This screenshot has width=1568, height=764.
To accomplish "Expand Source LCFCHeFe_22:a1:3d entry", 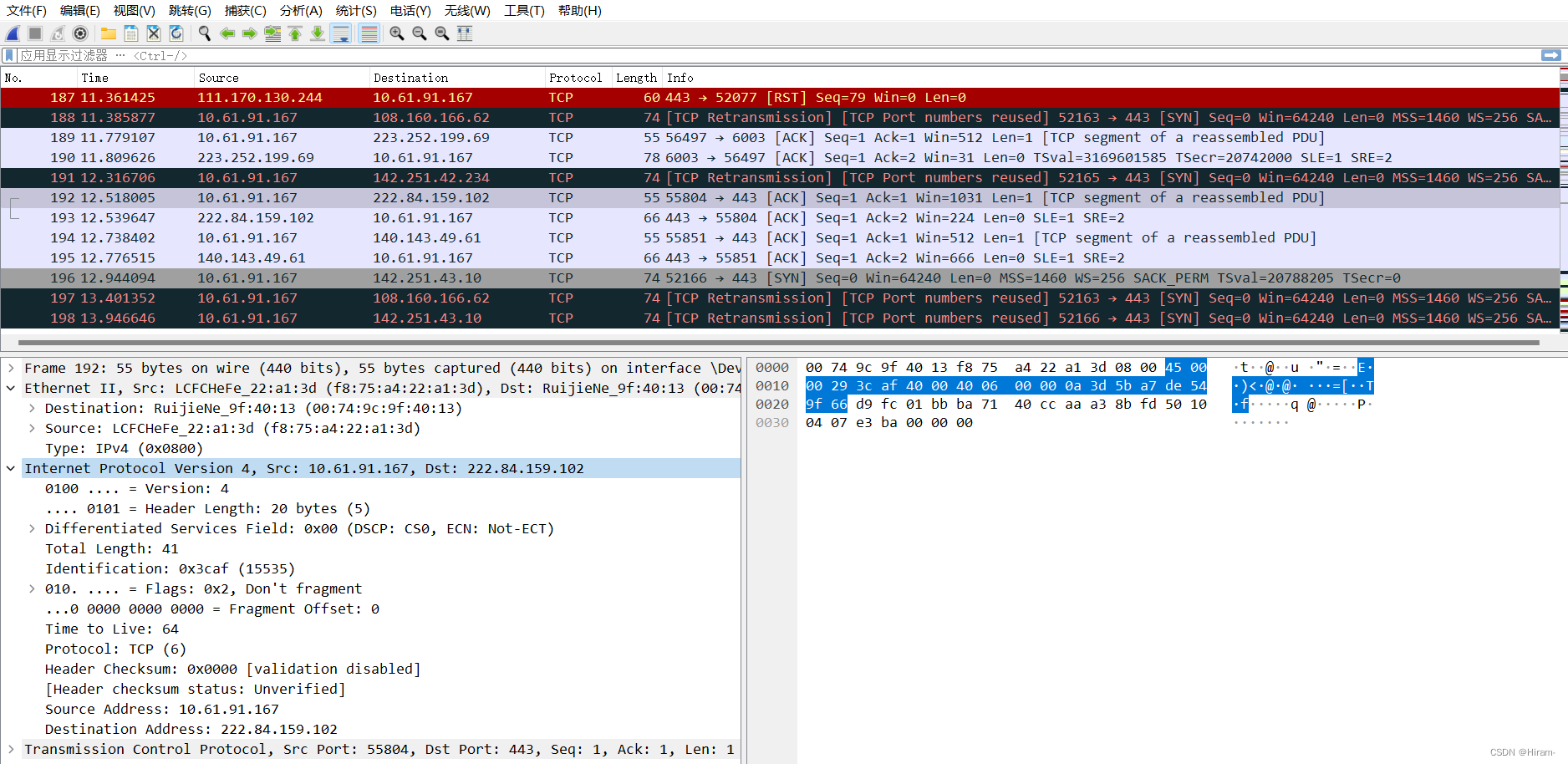I will (x=32, y=428).
